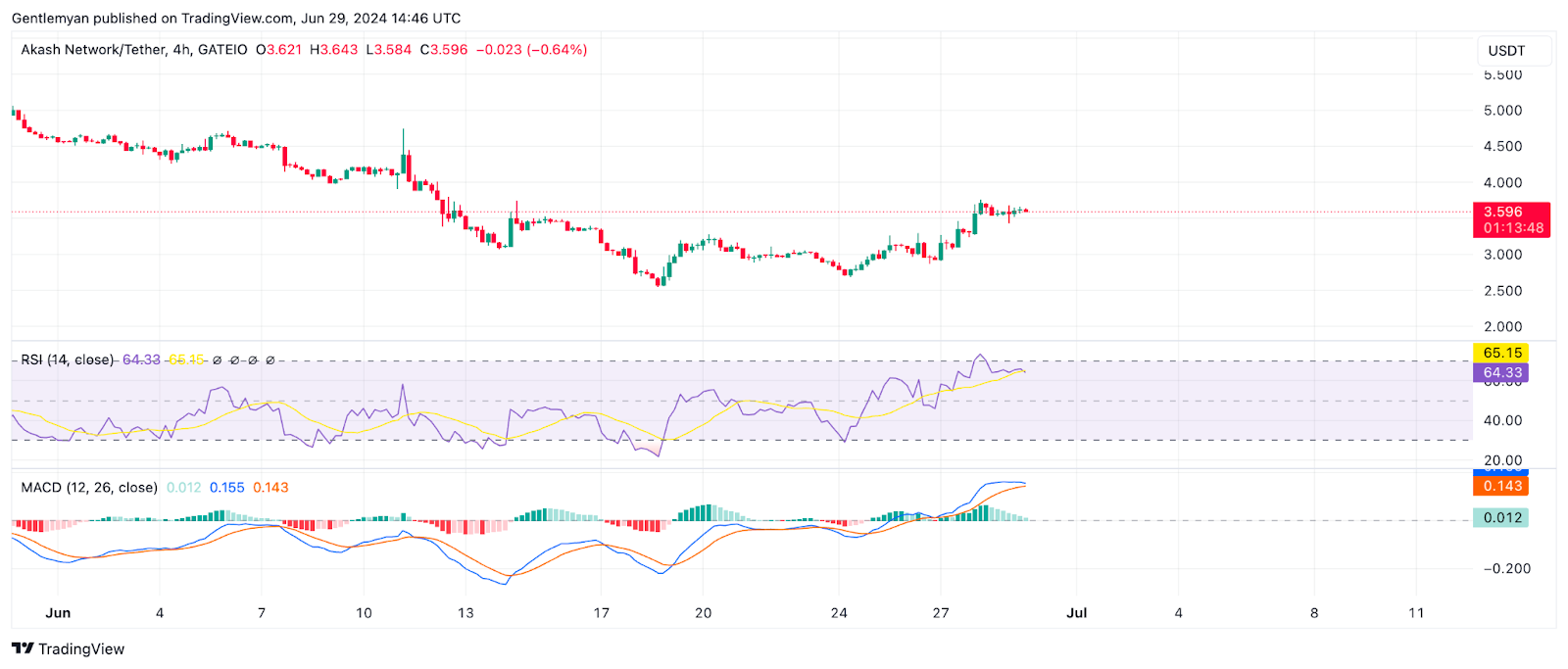Select the MACD (12, 26, close) legend
Image resolution: width=1568 pixels, height=669 pixels.
coord(89,487)
